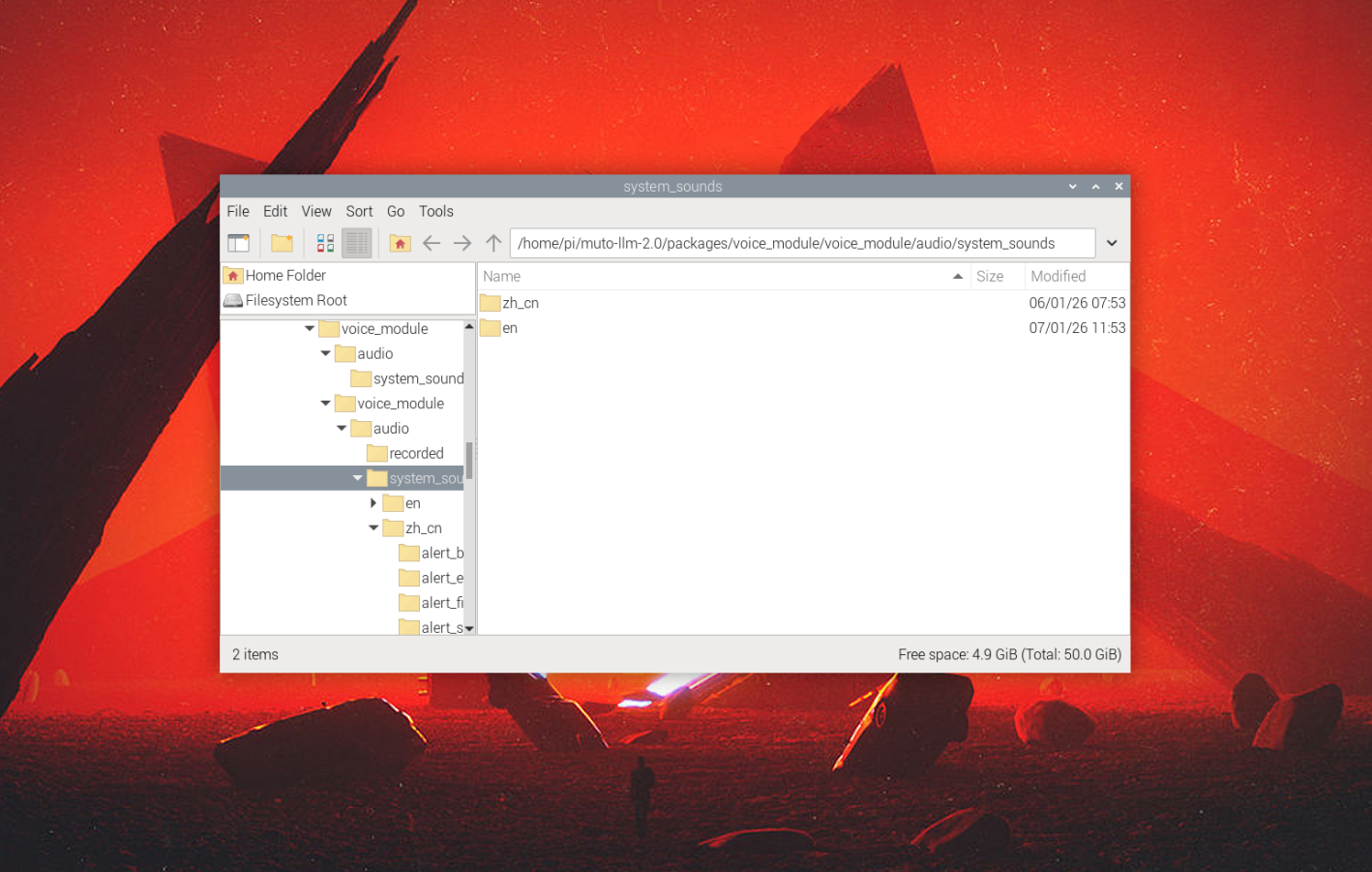The image size is (1372, 872).
Task: Select the alert_fi folder in the tree
Action: pyautogui.click(x=442, y=604)
